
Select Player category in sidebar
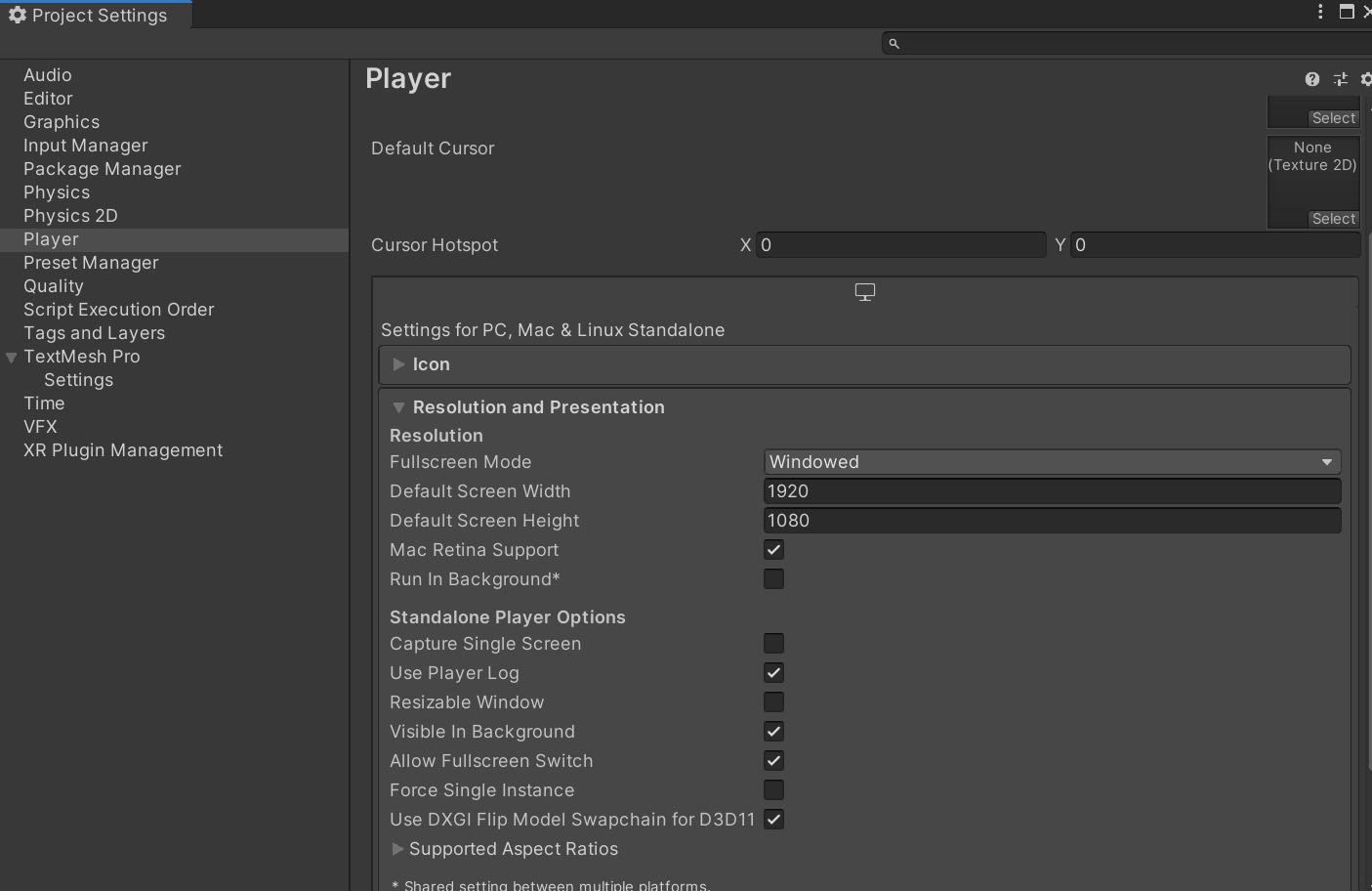pyautogui.click(x=174, y=239)
